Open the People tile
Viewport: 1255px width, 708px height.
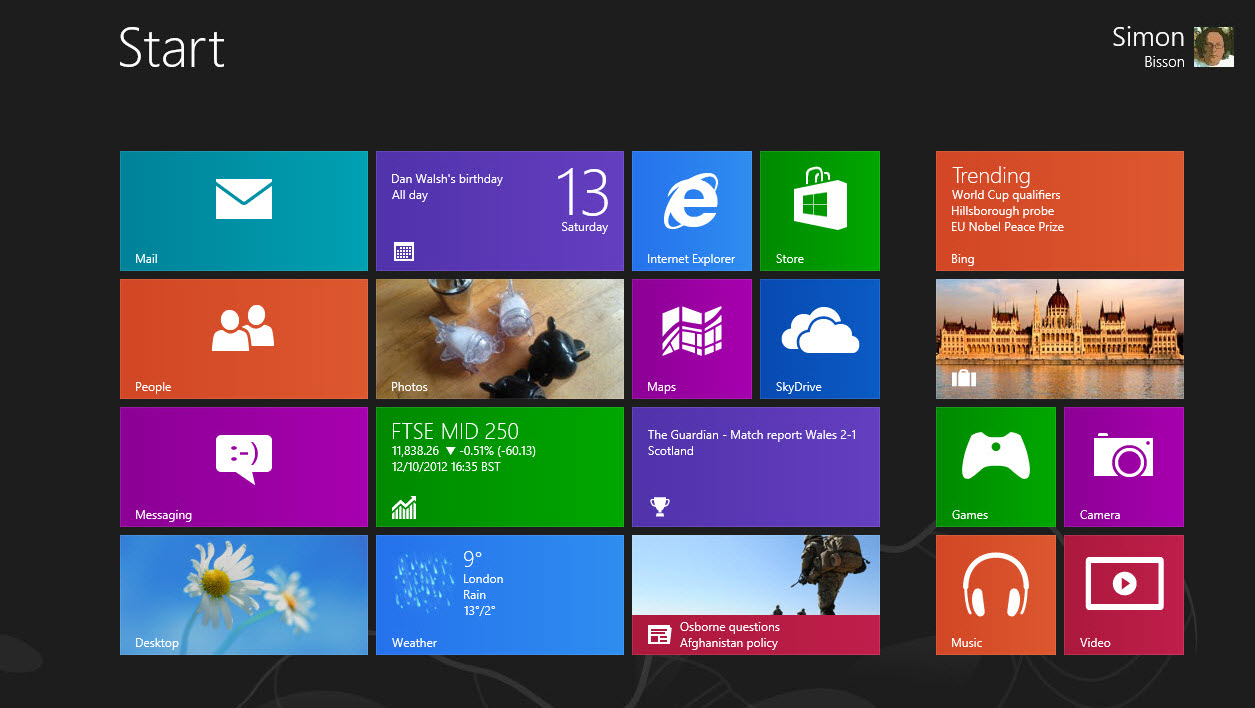[x=244, y=339]
